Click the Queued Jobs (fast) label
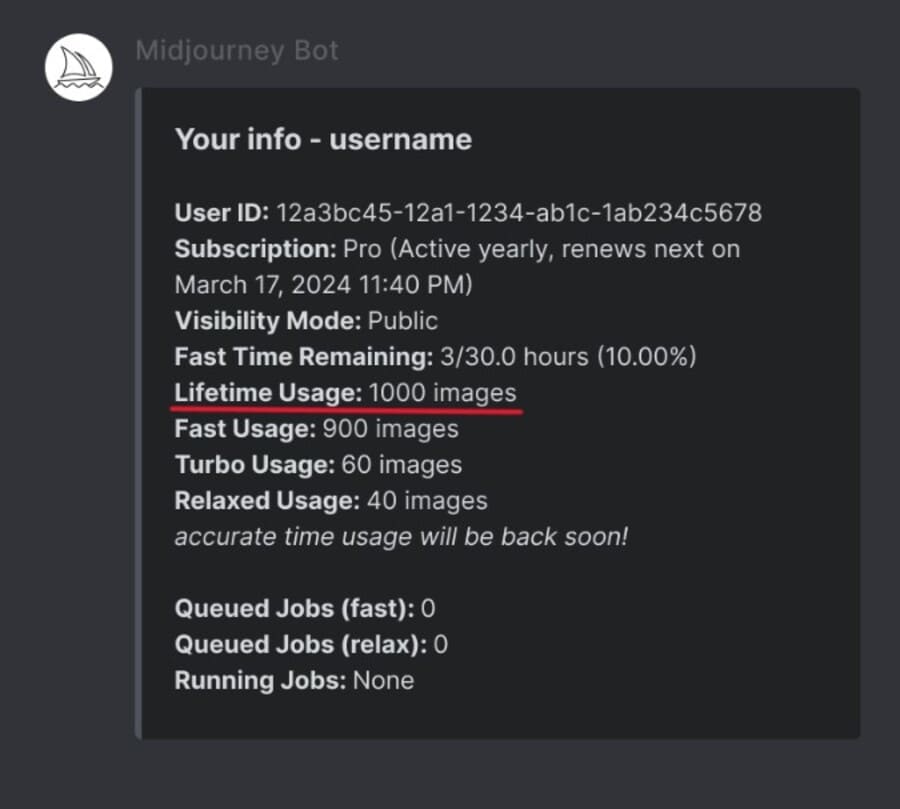The height and width of the screenshot is (809, 900). point(294,609)
